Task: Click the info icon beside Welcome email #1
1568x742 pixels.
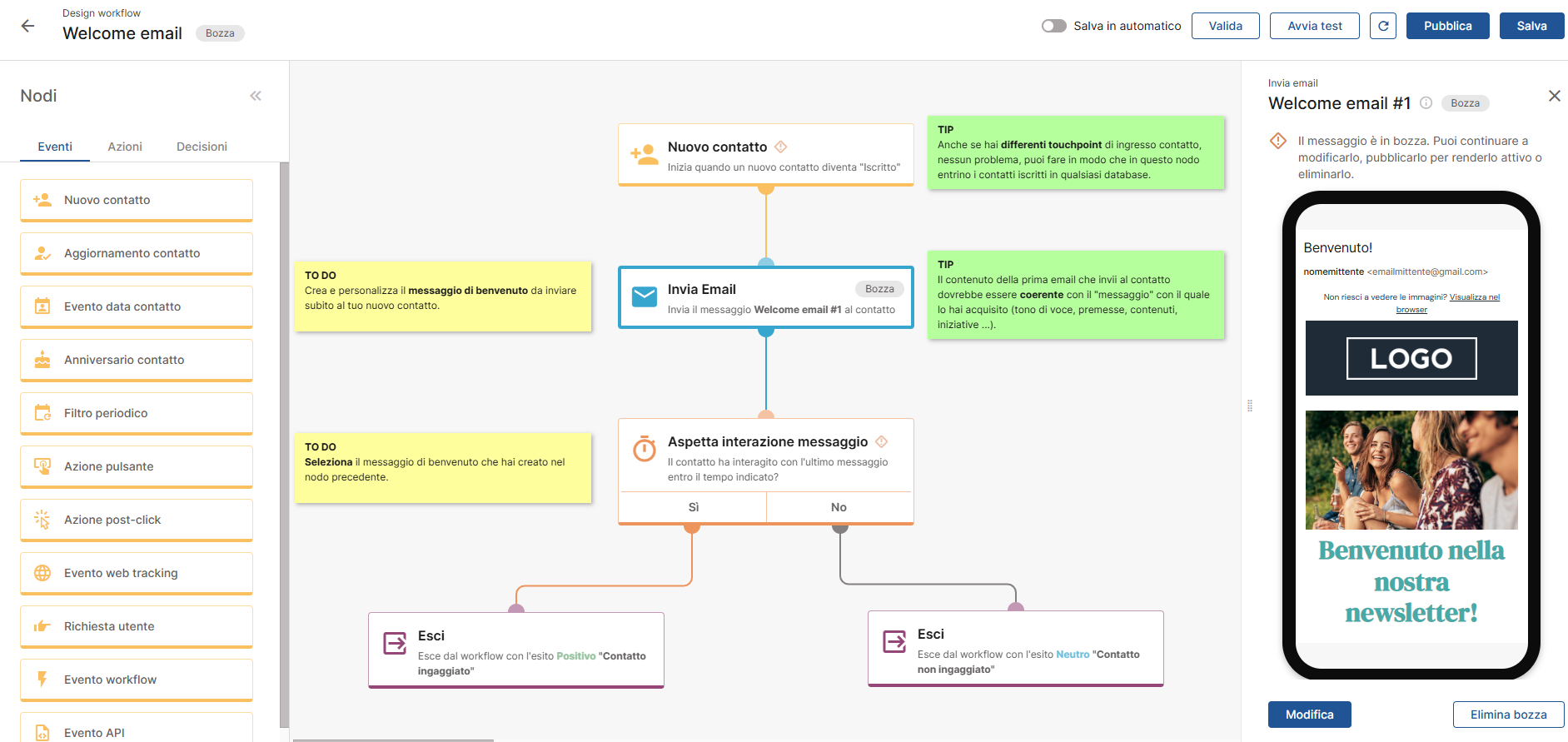Action: click(x=1426, y=103)
